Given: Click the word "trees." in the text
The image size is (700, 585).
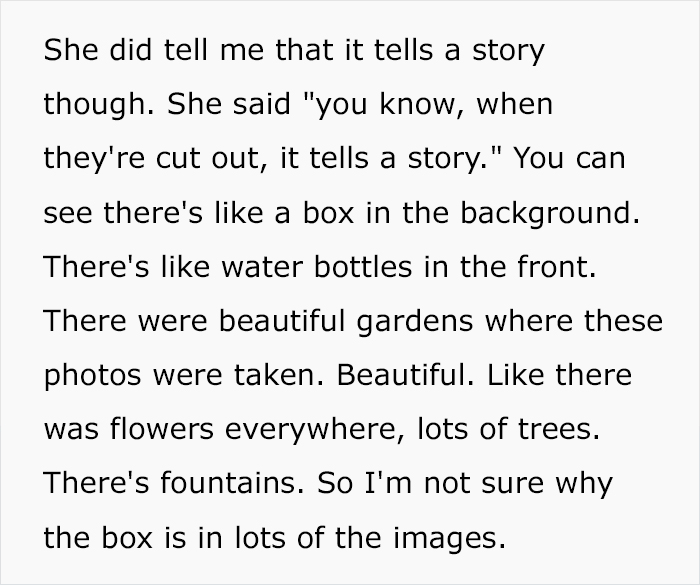Looking at the screenshot, I should click(558, 429).
